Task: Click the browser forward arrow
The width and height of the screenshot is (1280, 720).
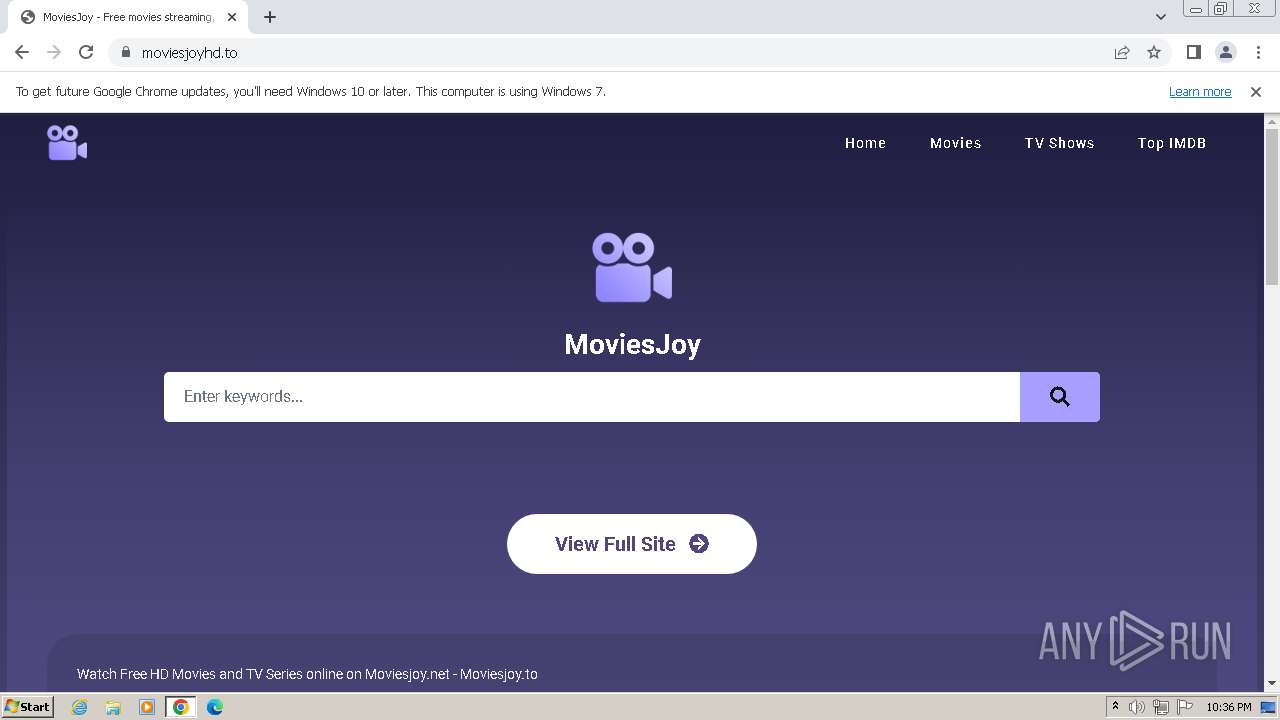Action: (54, 52)
